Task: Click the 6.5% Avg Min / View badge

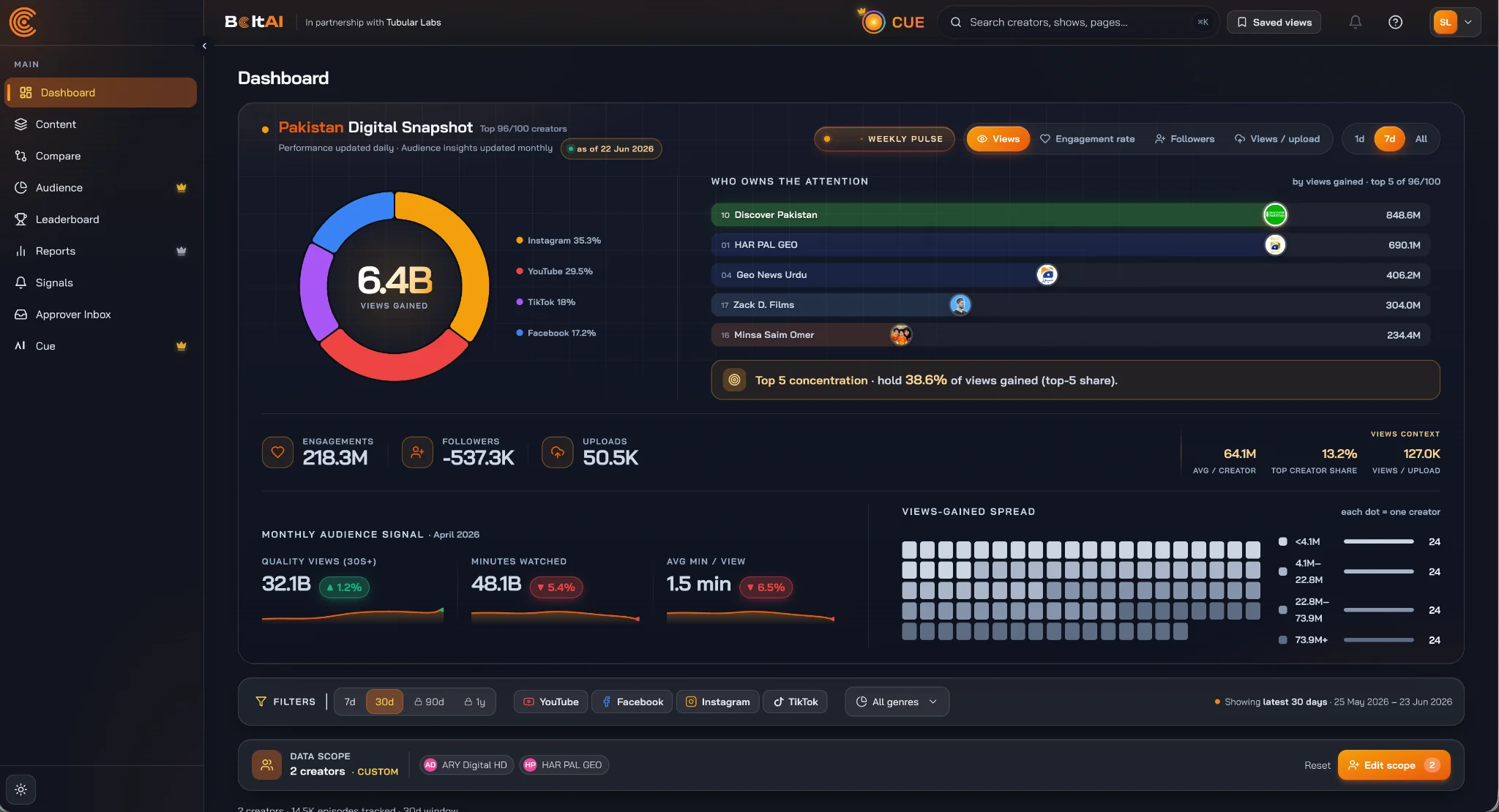Action: click(x=766, y=587)
